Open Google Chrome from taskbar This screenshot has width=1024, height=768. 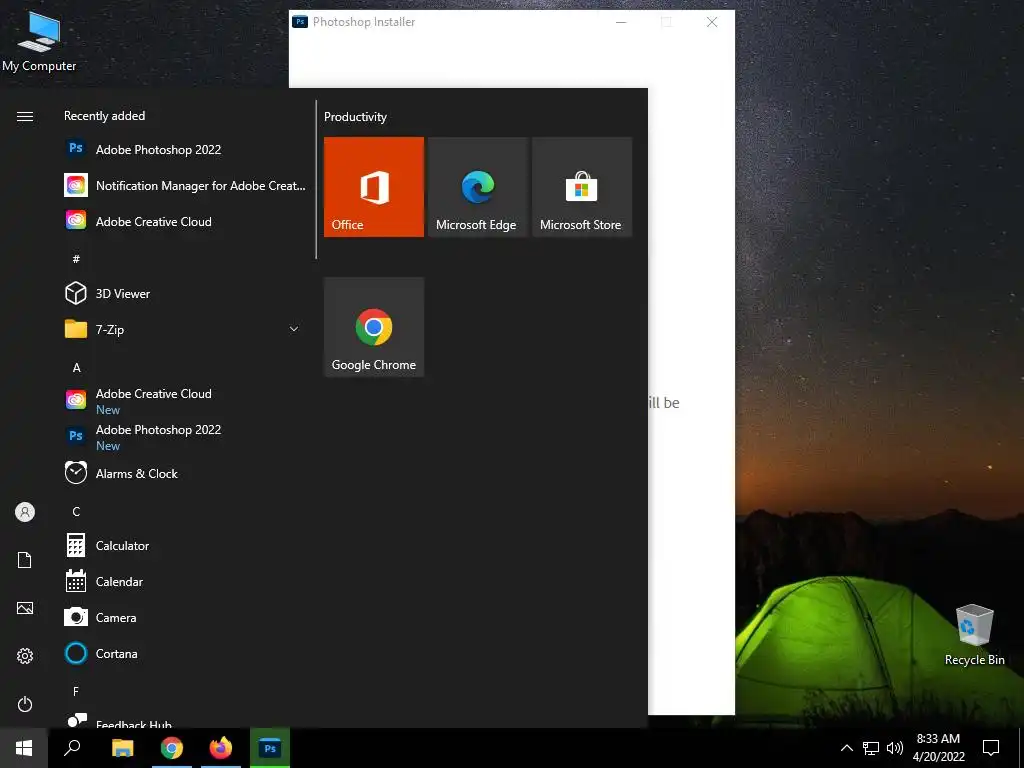click(172, 748)
